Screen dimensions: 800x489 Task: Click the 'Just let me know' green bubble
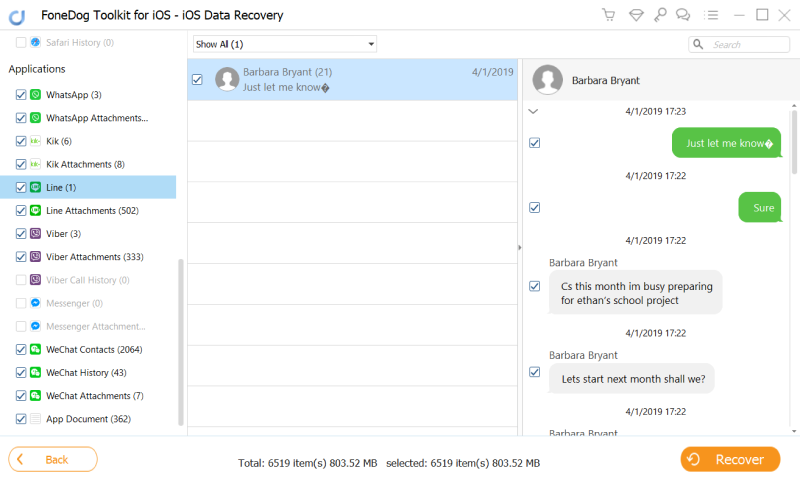coord(727,143)
